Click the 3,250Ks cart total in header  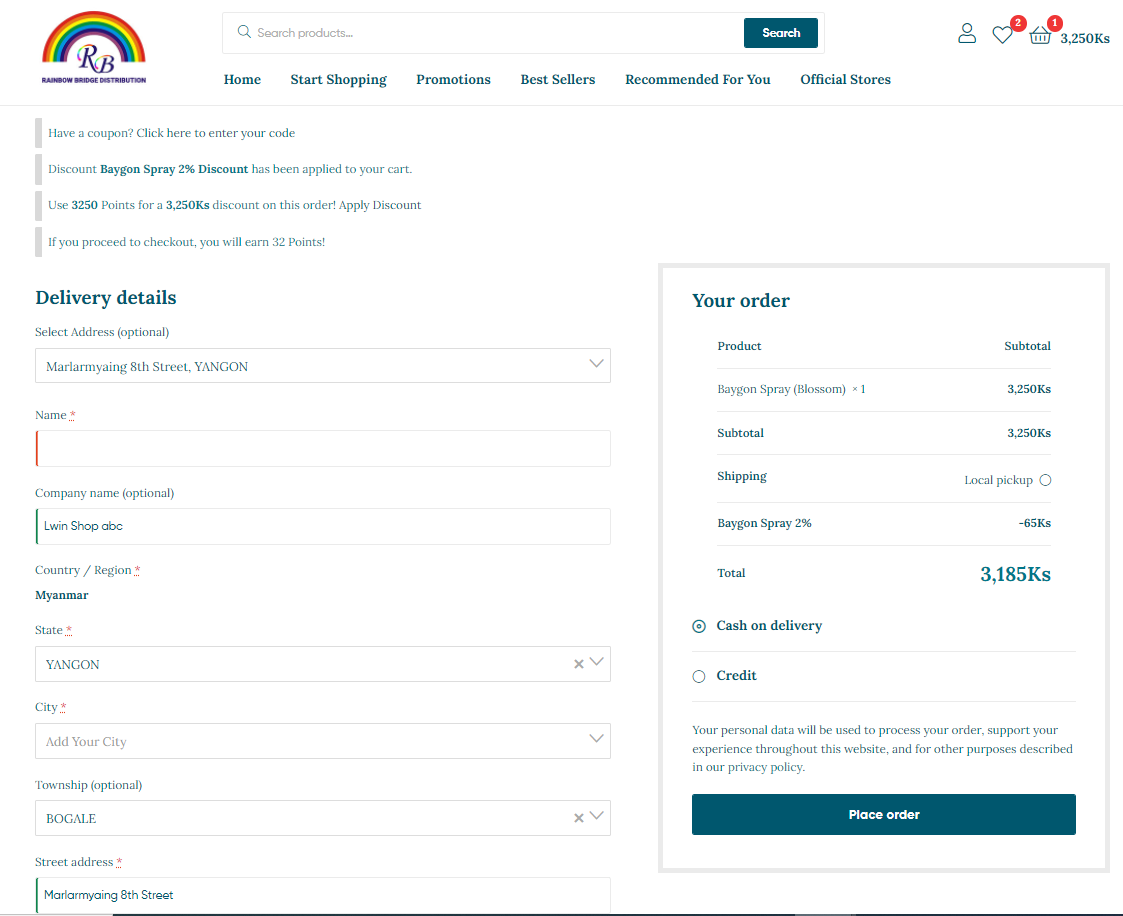pos(1085,39)
